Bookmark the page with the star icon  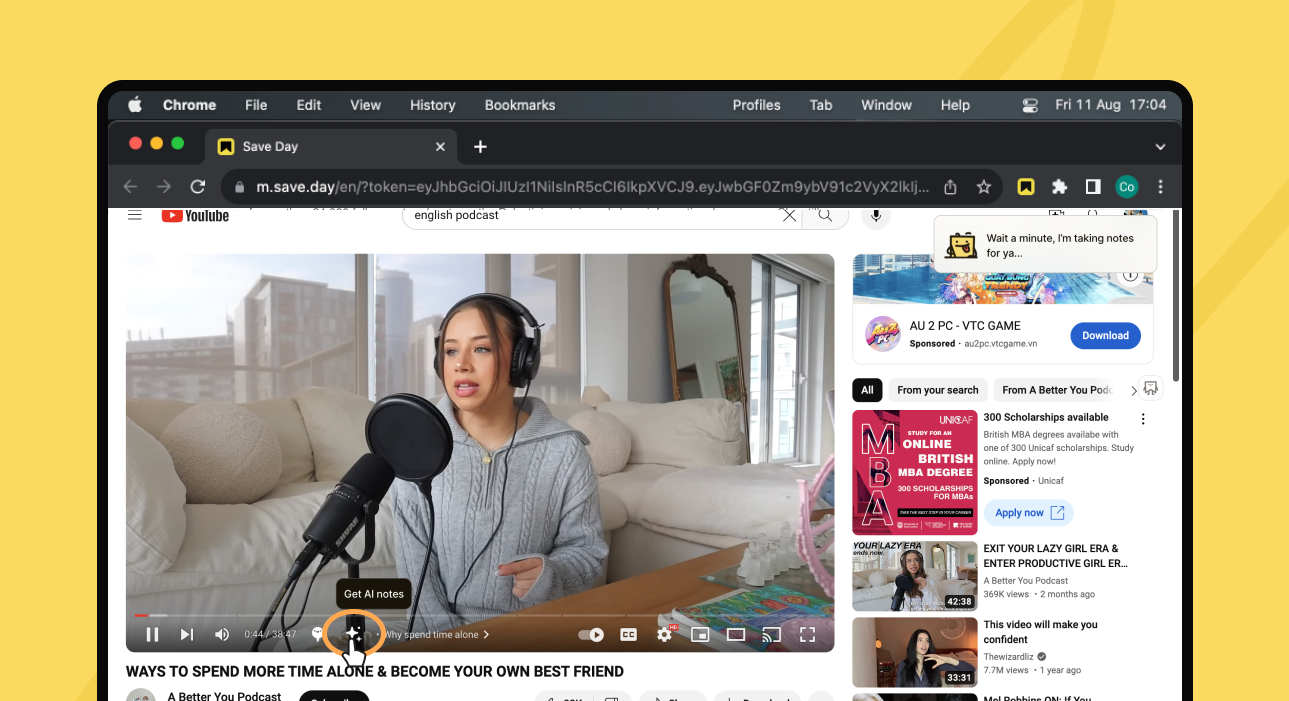(984, 187)
